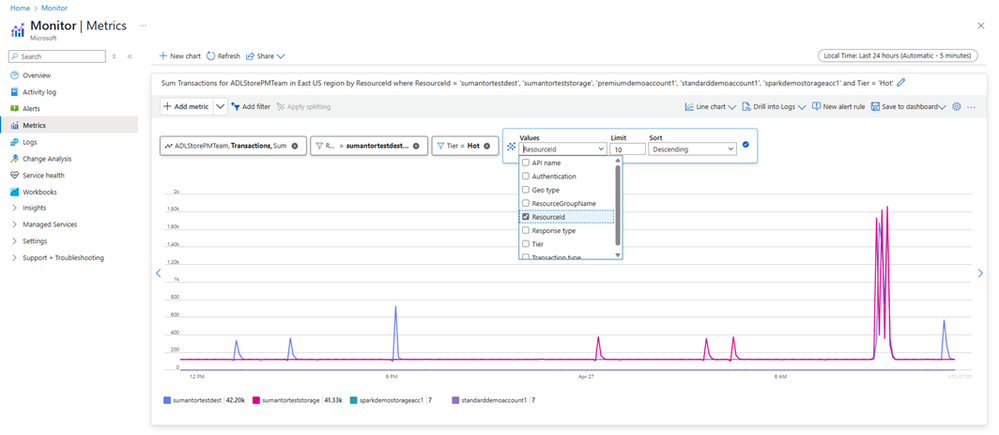
Task: Click the sumantorteststorage legend color swatch
Action: [x=255, y=399]
